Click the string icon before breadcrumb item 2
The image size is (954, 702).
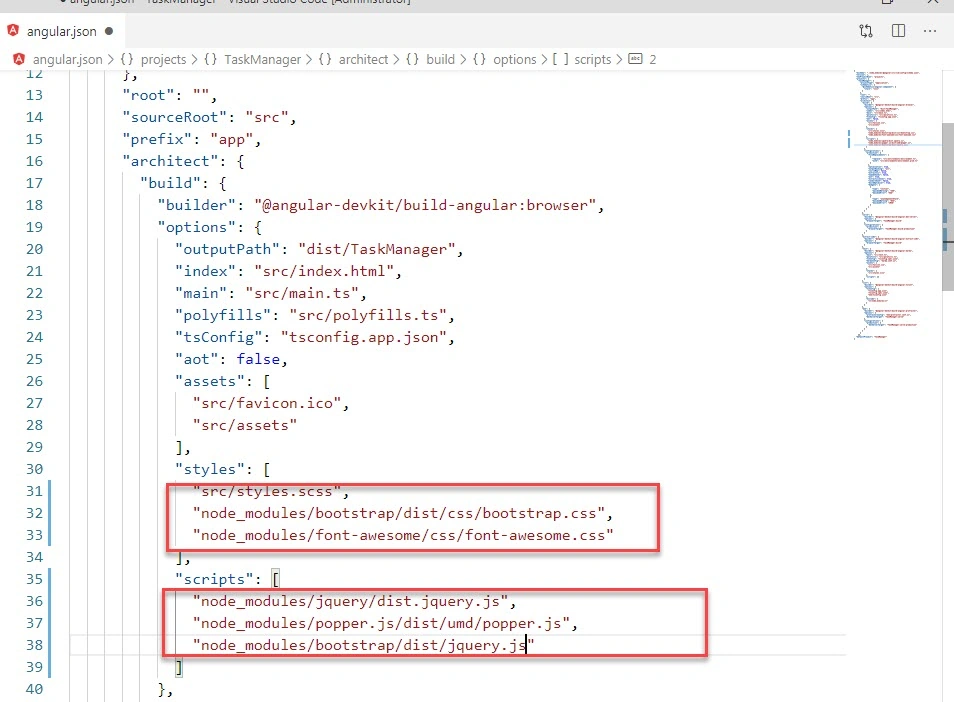click(x=635, y=59)
